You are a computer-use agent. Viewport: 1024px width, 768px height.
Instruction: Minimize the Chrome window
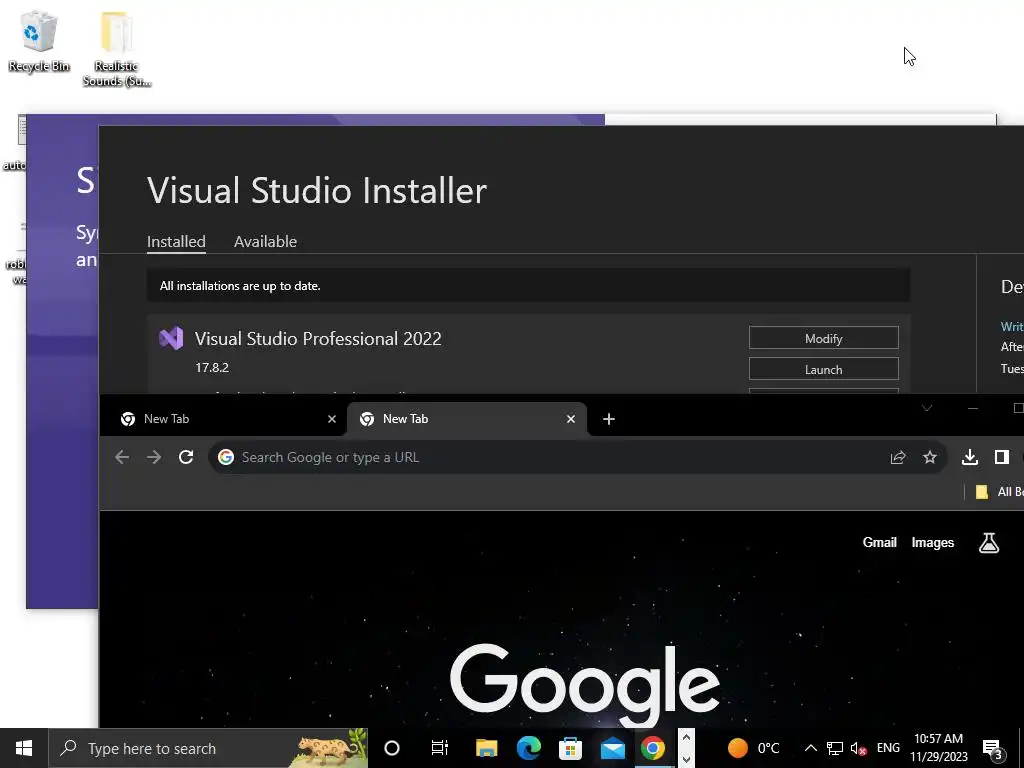972,408
